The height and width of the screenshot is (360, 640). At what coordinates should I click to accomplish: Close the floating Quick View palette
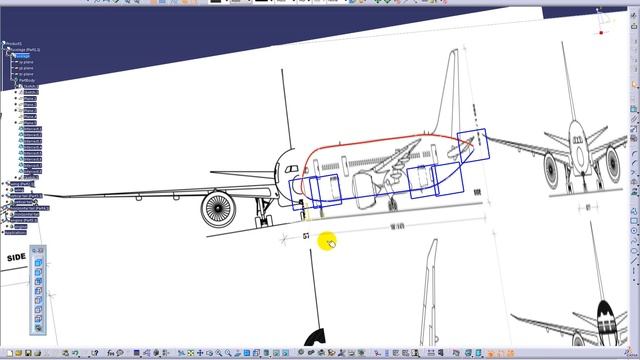[41, 250]
